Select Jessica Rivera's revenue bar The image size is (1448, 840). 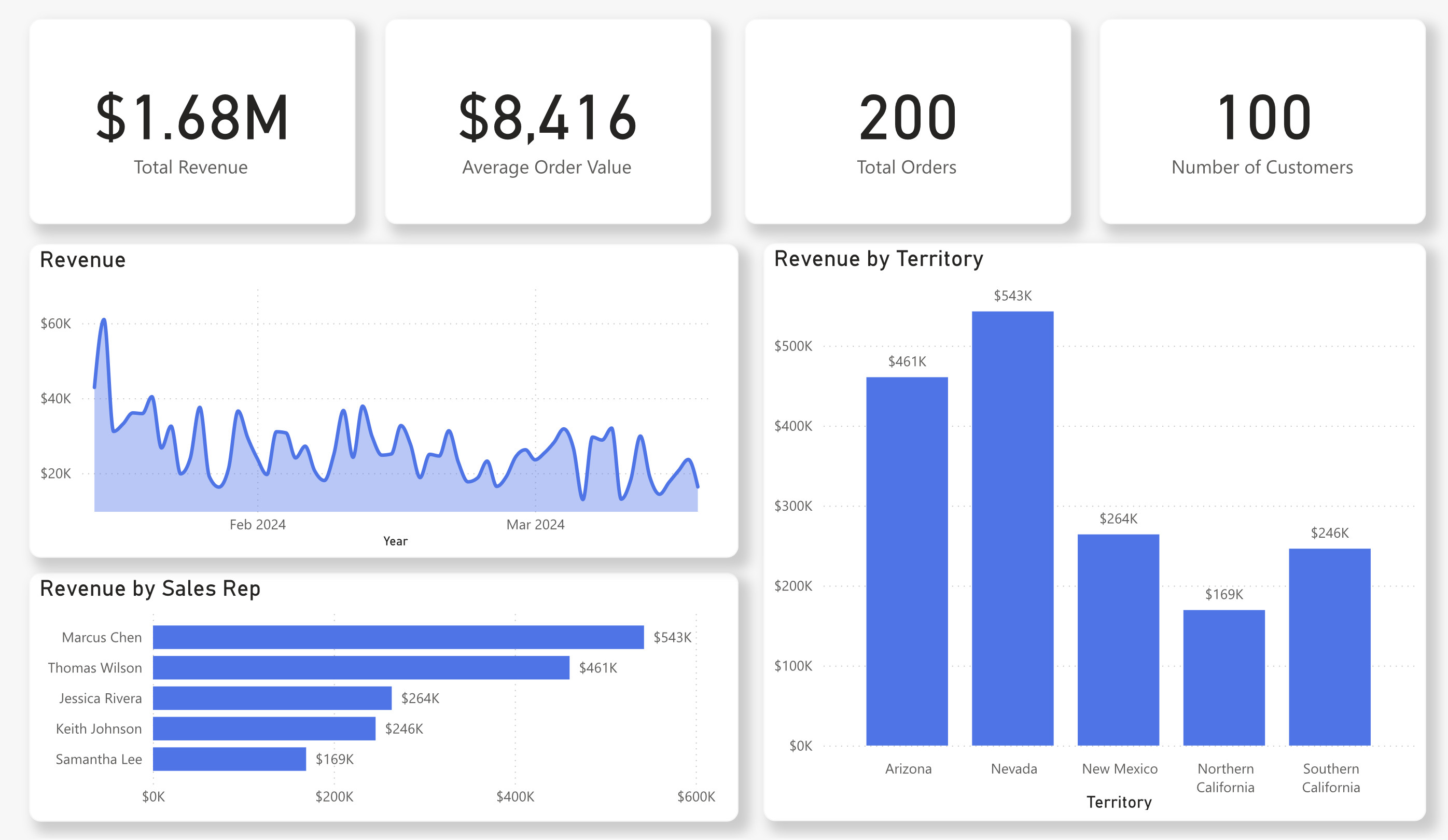click(x=272, y=698)
